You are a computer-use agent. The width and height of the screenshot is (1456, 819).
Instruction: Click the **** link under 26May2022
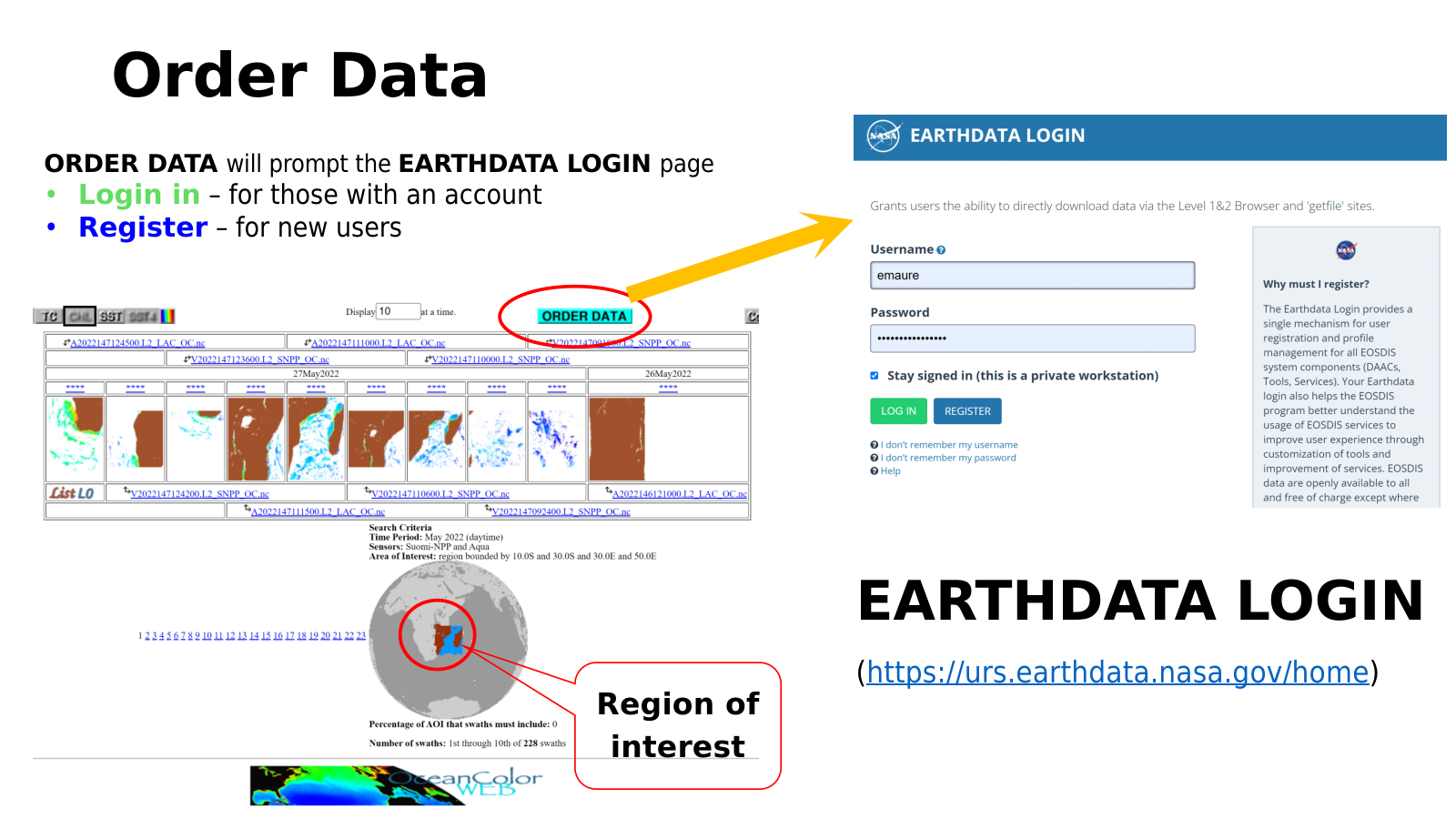[668, 389]
